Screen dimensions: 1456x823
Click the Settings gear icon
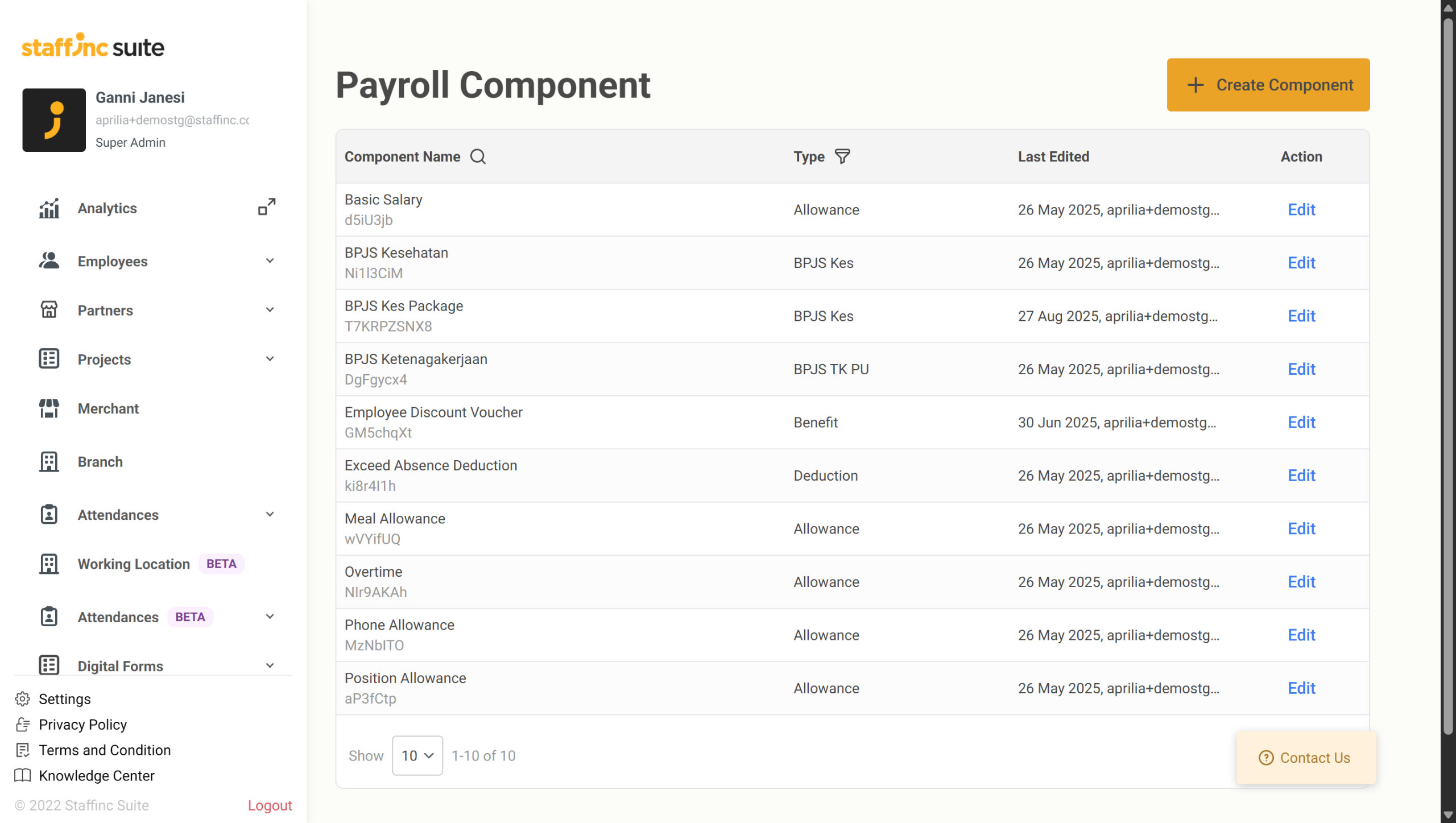[23, 699]
